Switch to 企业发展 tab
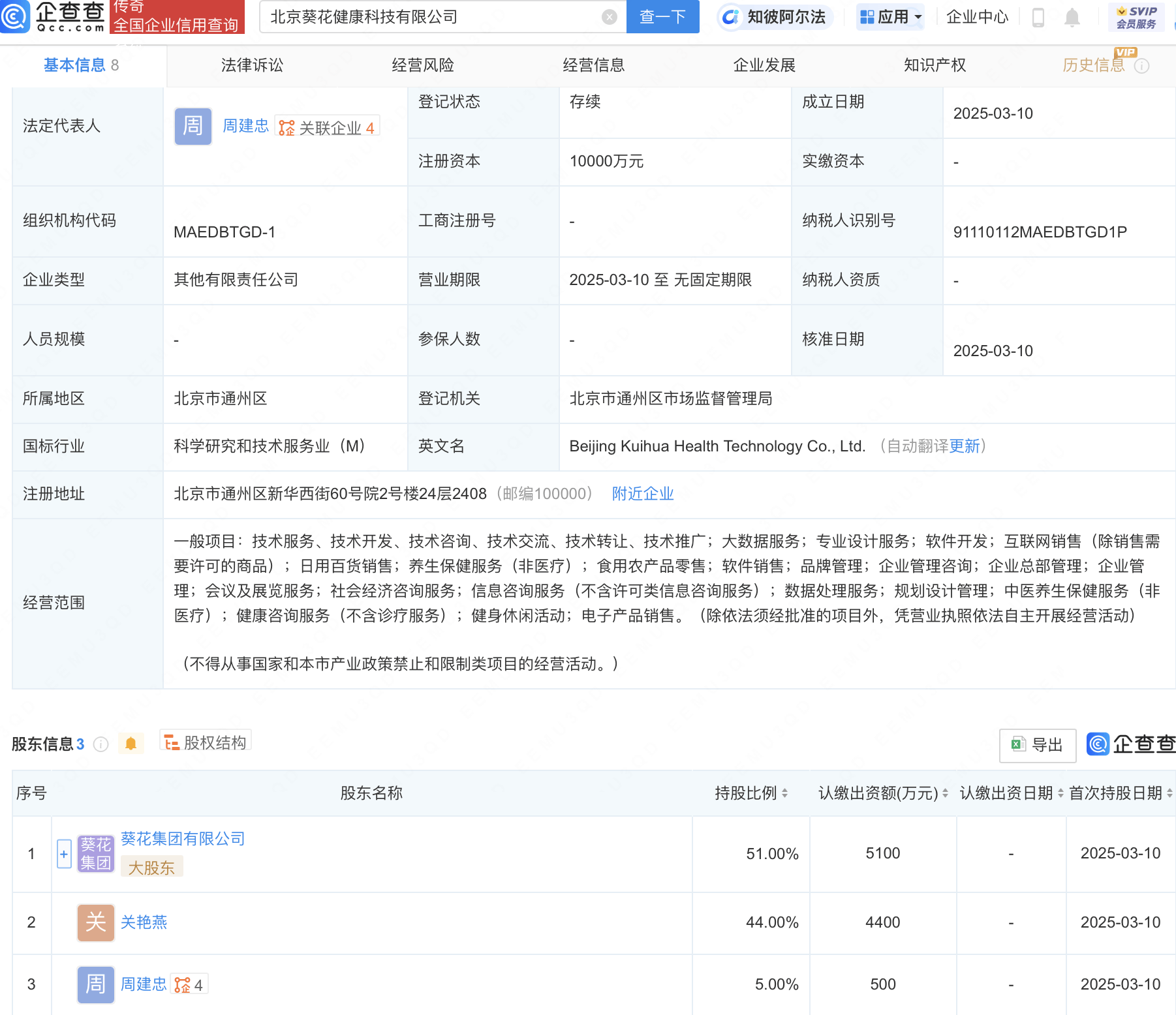This screenshot has width=1176, height=1015. tap(764, 65)
